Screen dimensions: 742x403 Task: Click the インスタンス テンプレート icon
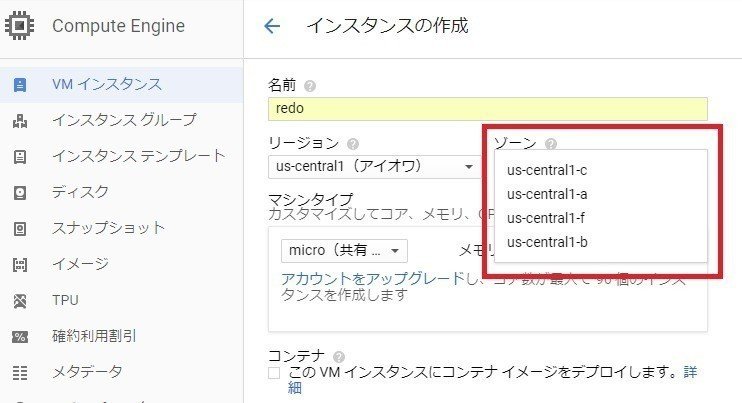pos(19,156)
